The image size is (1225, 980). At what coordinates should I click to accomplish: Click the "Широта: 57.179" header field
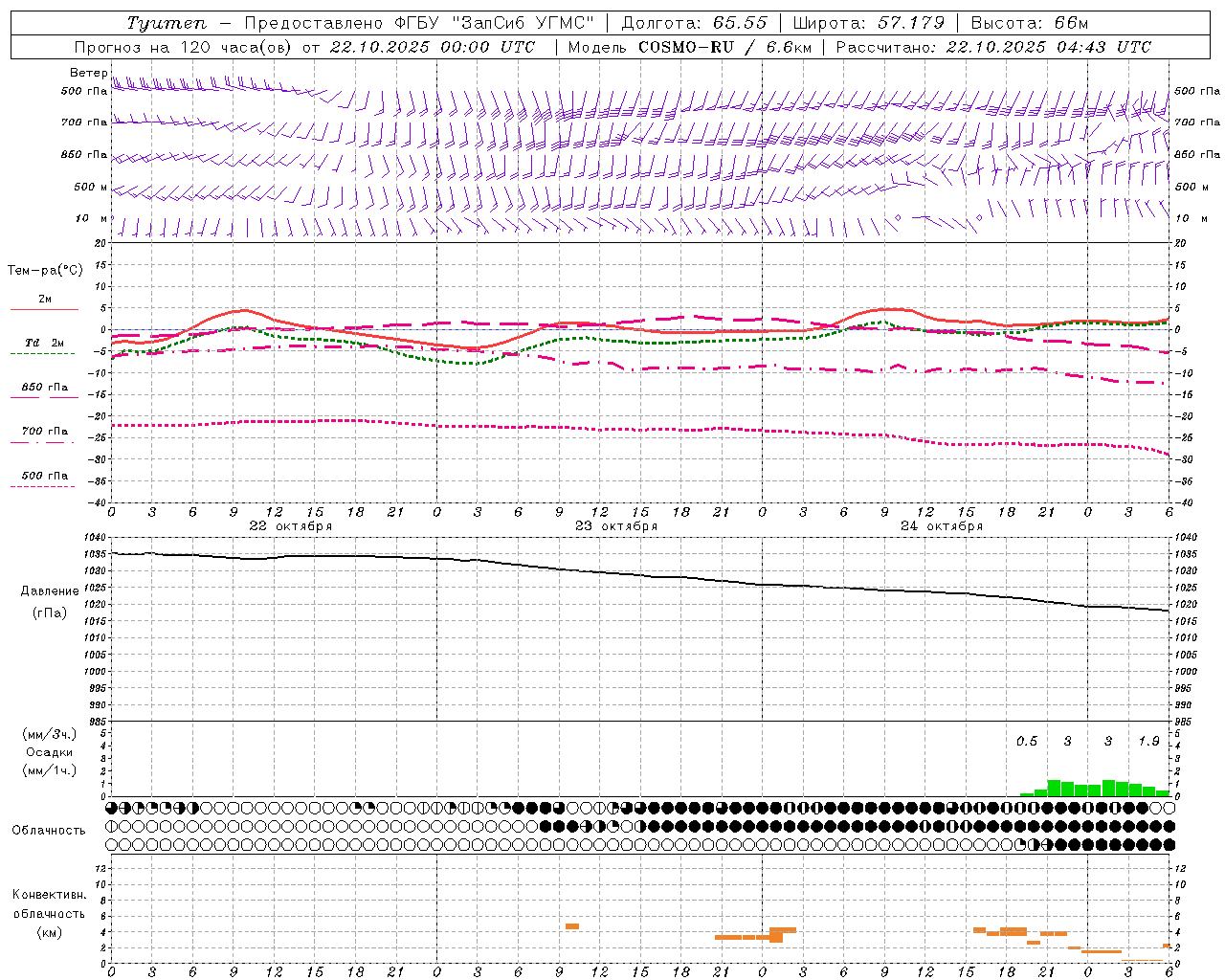point(869,23)
